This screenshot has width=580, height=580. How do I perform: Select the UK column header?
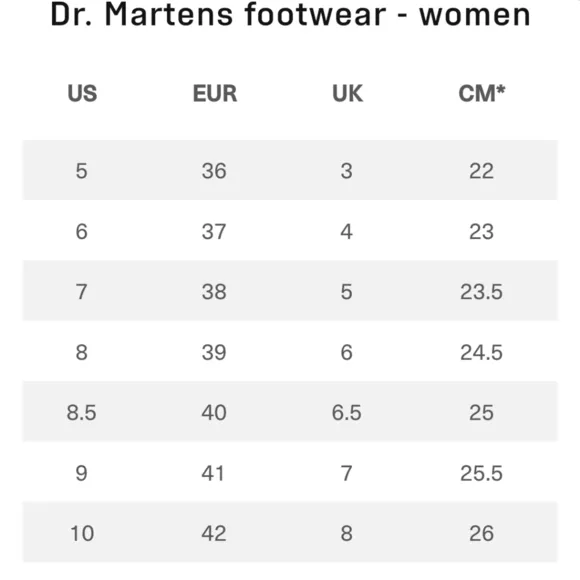click(x=347, y=93)
